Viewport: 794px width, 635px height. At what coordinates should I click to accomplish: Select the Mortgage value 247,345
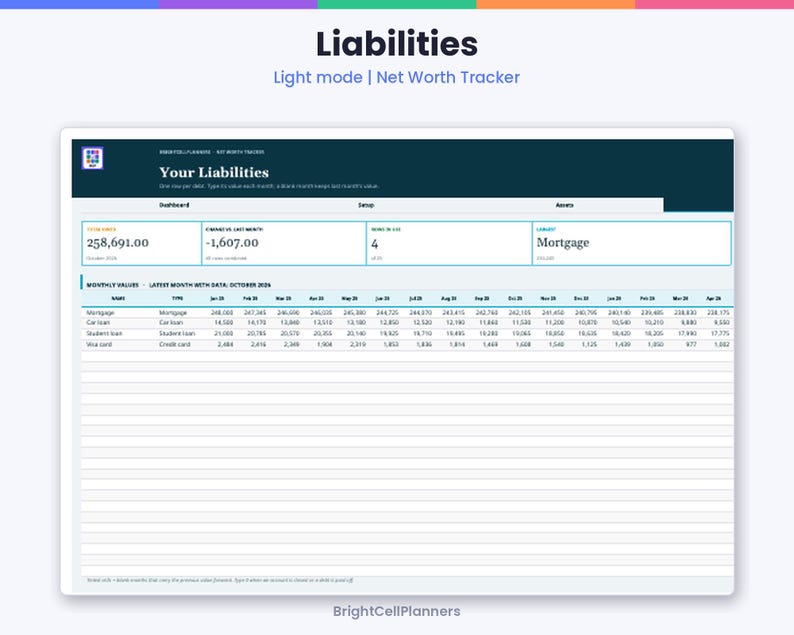pyautogui.click(x=255, y=313)
